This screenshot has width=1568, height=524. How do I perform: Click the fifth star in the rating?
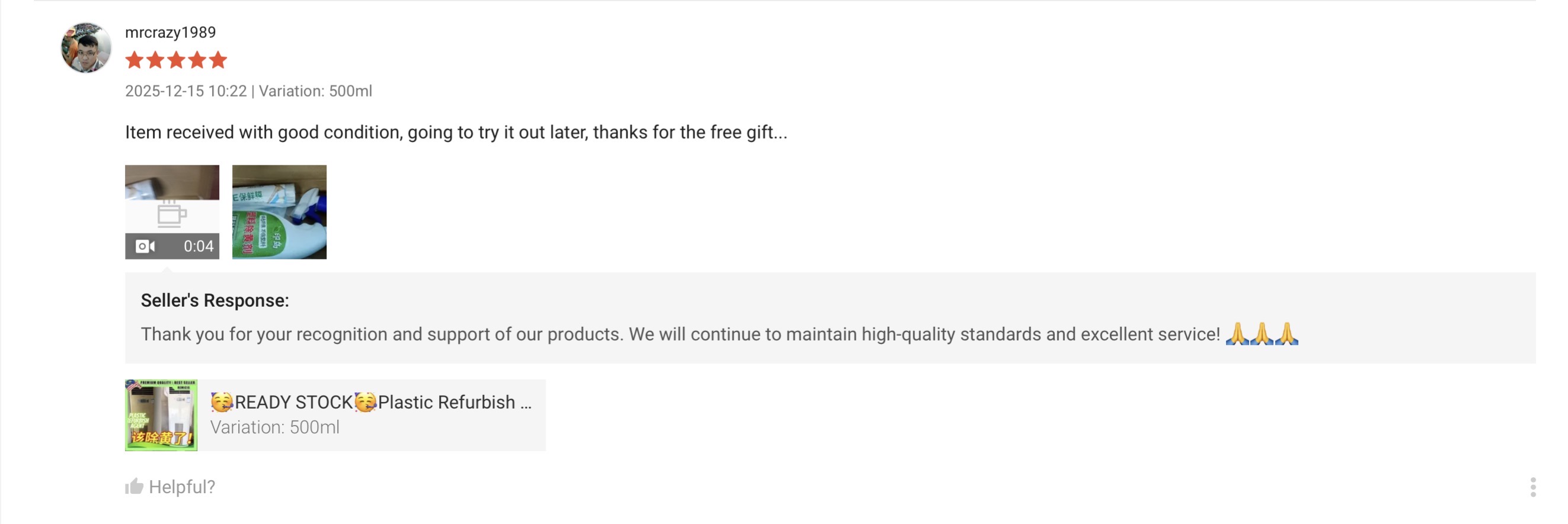point(217,60)
